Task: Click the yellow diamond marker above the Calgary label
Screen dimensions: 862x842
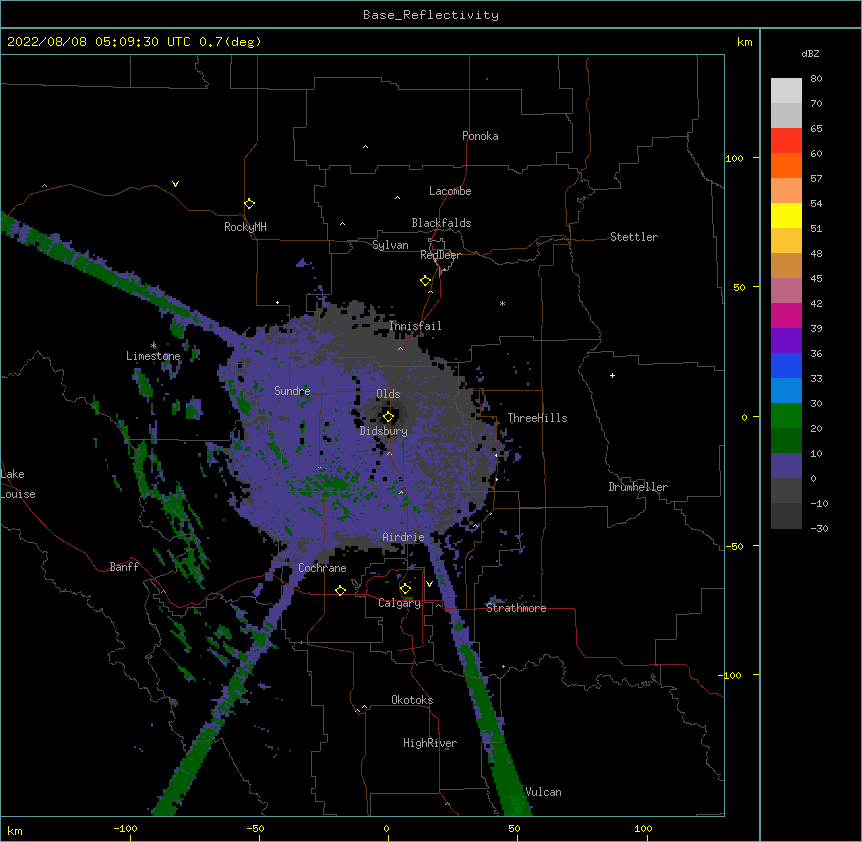Action: [x=405, y=589]
